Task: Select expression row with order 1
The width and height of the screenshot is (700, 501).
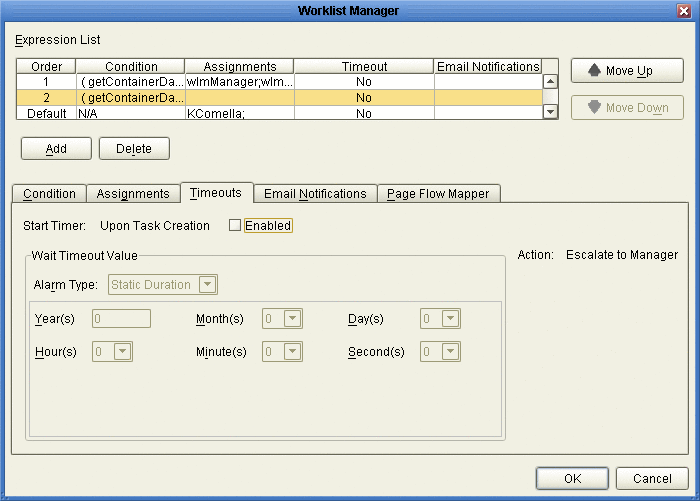Action: click(x=279, y=82)
